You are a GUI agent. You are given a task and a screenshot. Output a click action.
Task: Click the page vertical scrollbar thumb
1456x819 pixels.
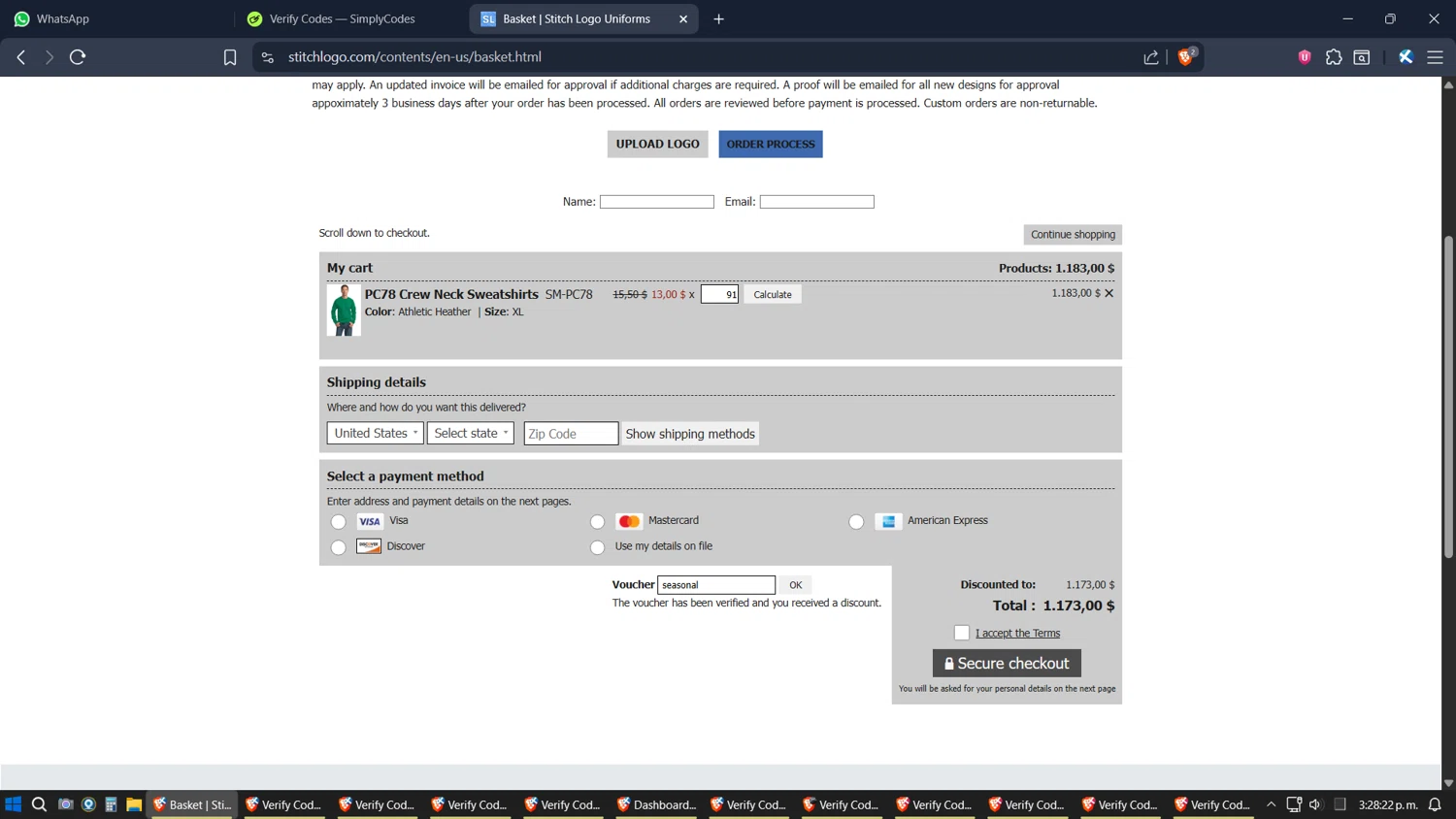1448,396
